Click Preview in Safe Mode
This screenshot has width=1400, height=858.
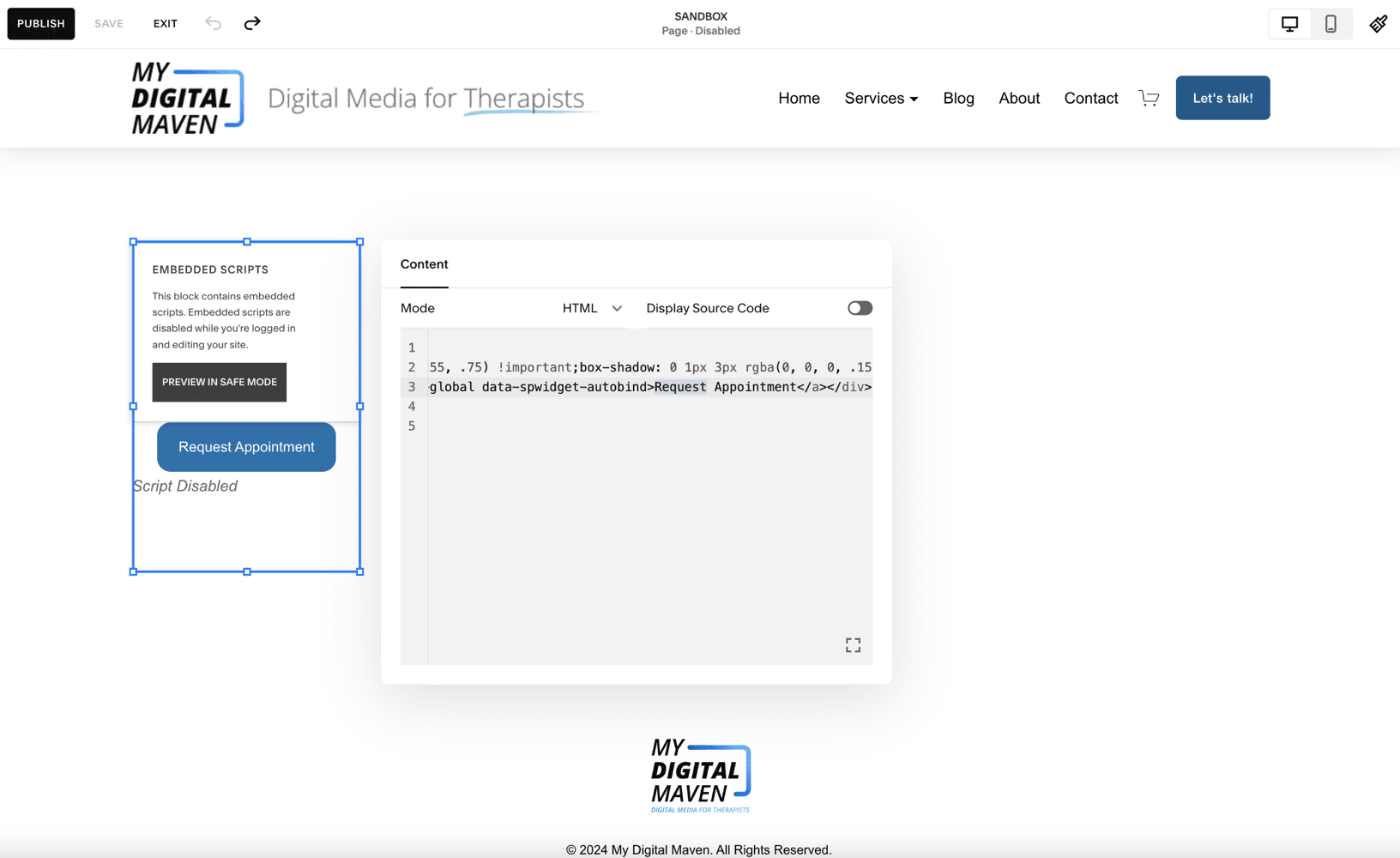click(x=219, y=382)
